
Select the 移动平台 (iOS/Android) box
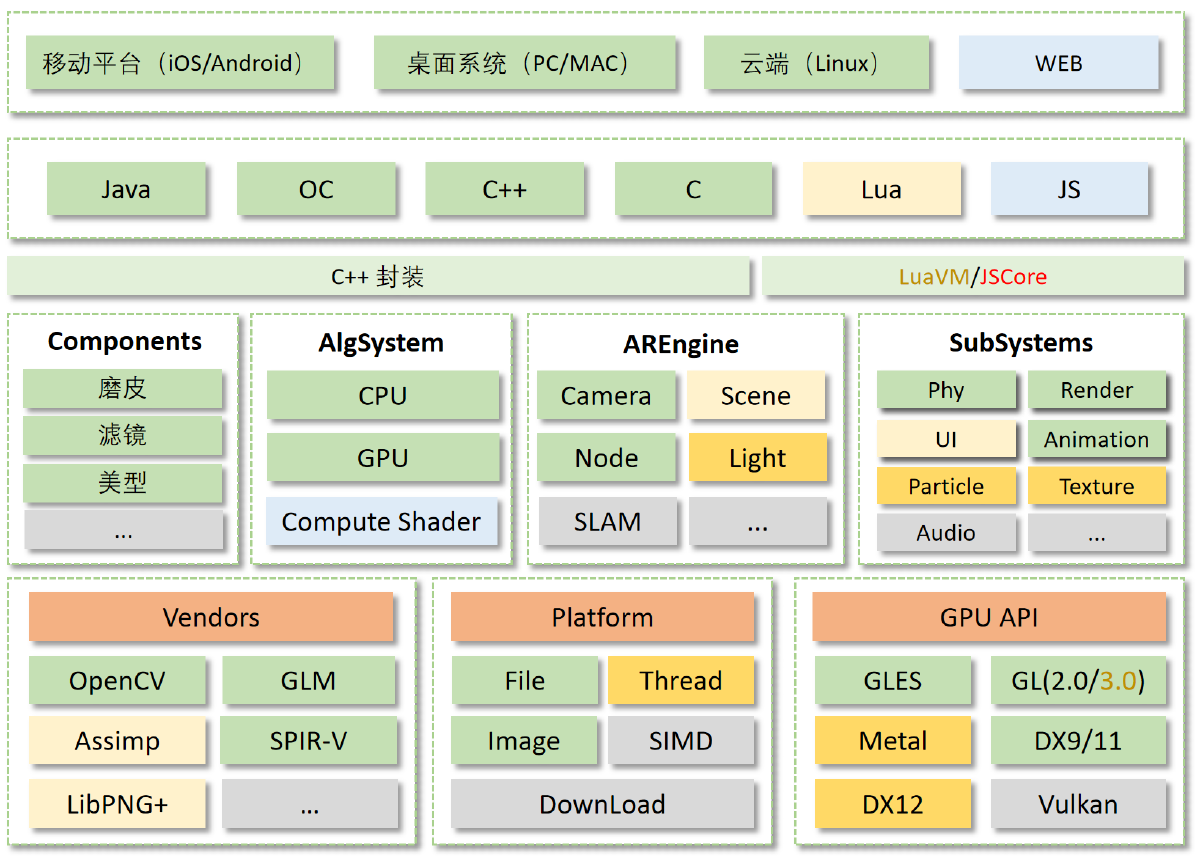[x=180, y=63]
